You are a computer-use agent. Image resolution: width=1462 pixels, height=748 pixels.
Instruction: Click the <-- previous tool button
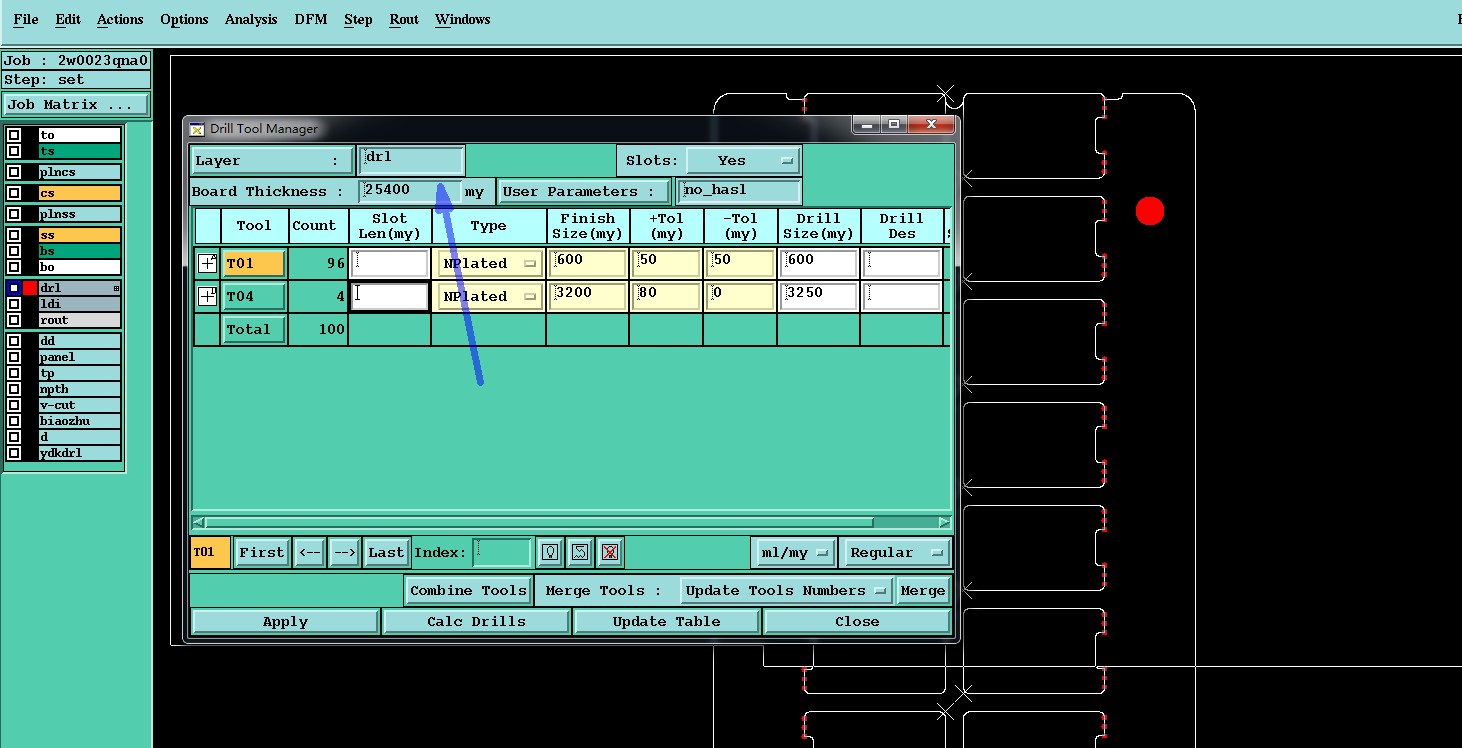[310, 552]
